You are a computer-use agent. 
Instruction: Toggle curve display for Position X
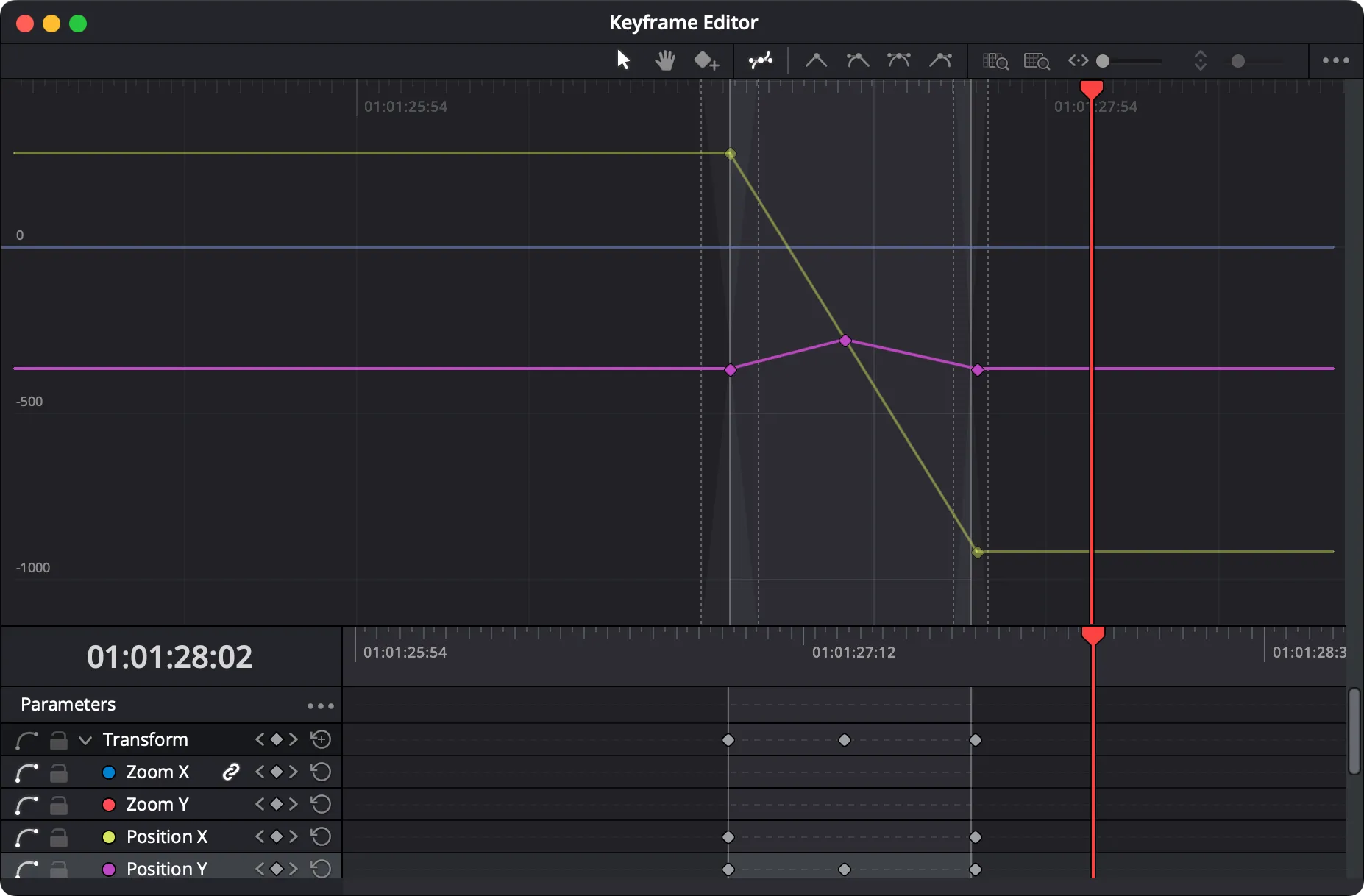(x=26, y=837)
